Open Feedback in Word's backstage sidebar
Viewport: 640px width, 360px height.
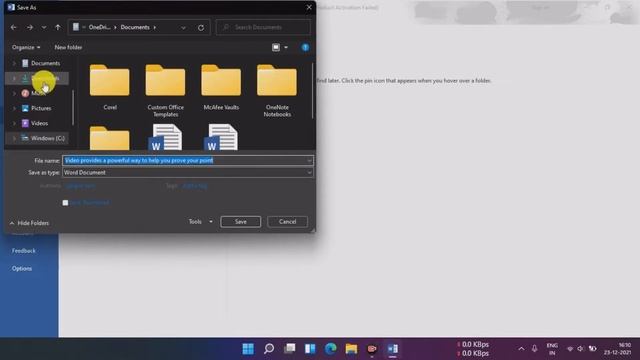click(x=24, y=251)
